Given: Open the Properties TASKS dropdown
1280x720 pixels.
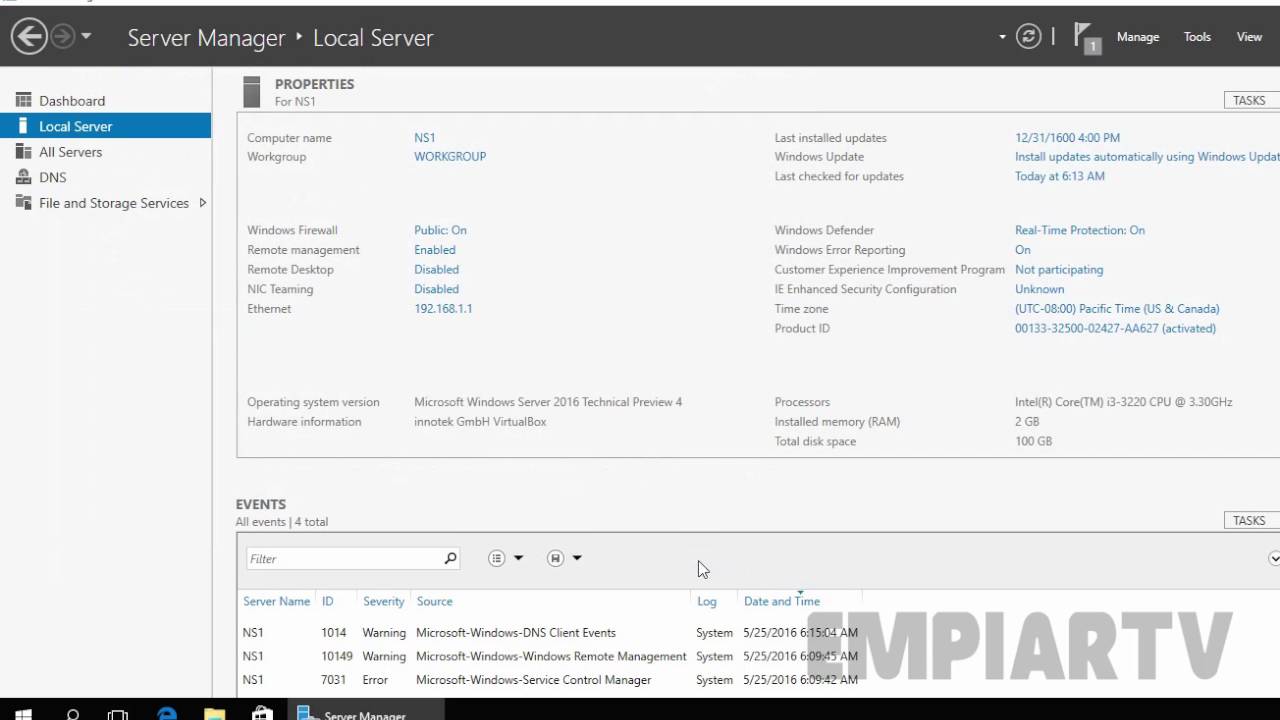Looking at the screenshot, I should tap(1251, 100).
